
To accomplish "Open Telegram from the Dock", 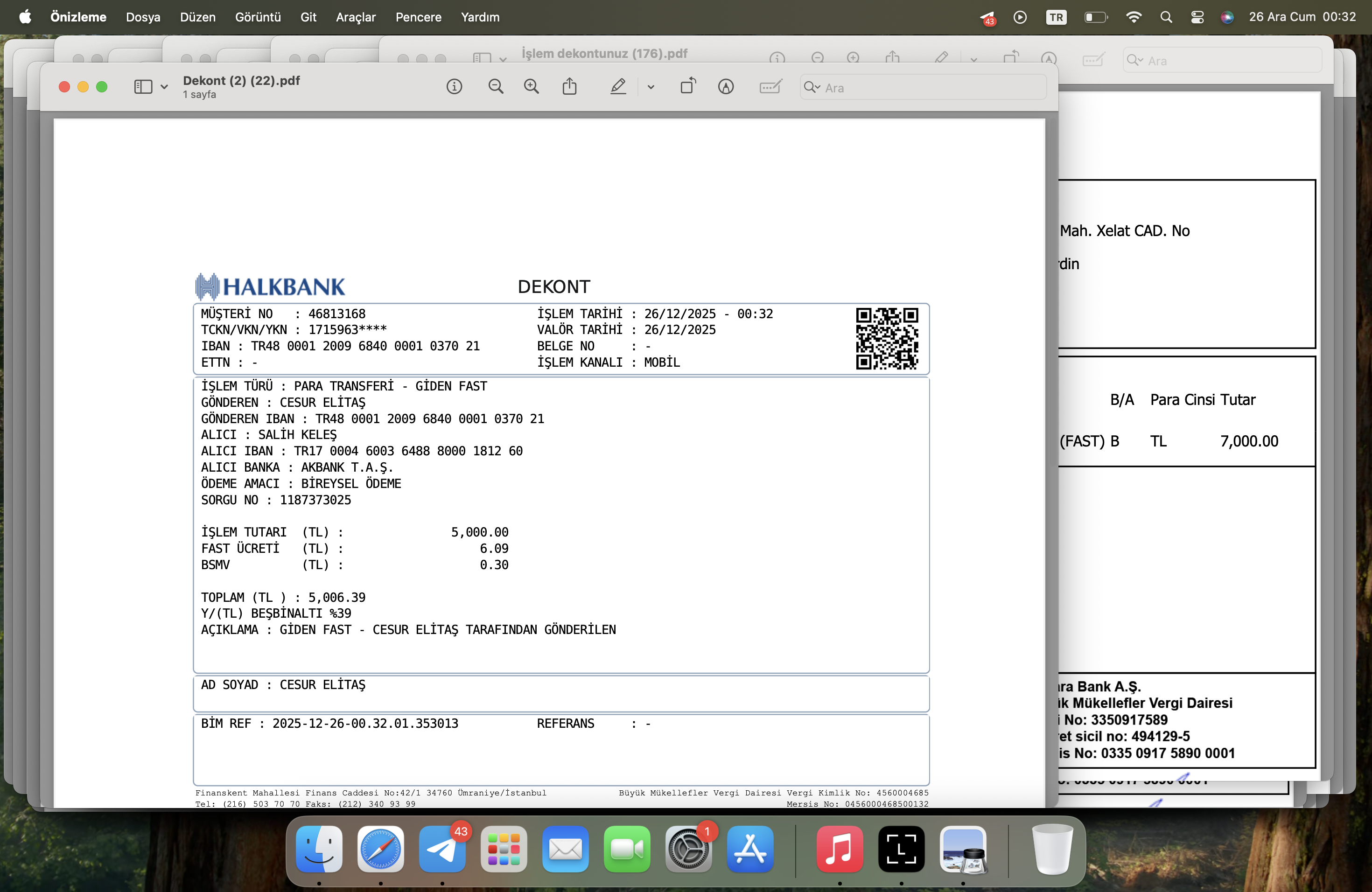I will click(x=442, y=850).
